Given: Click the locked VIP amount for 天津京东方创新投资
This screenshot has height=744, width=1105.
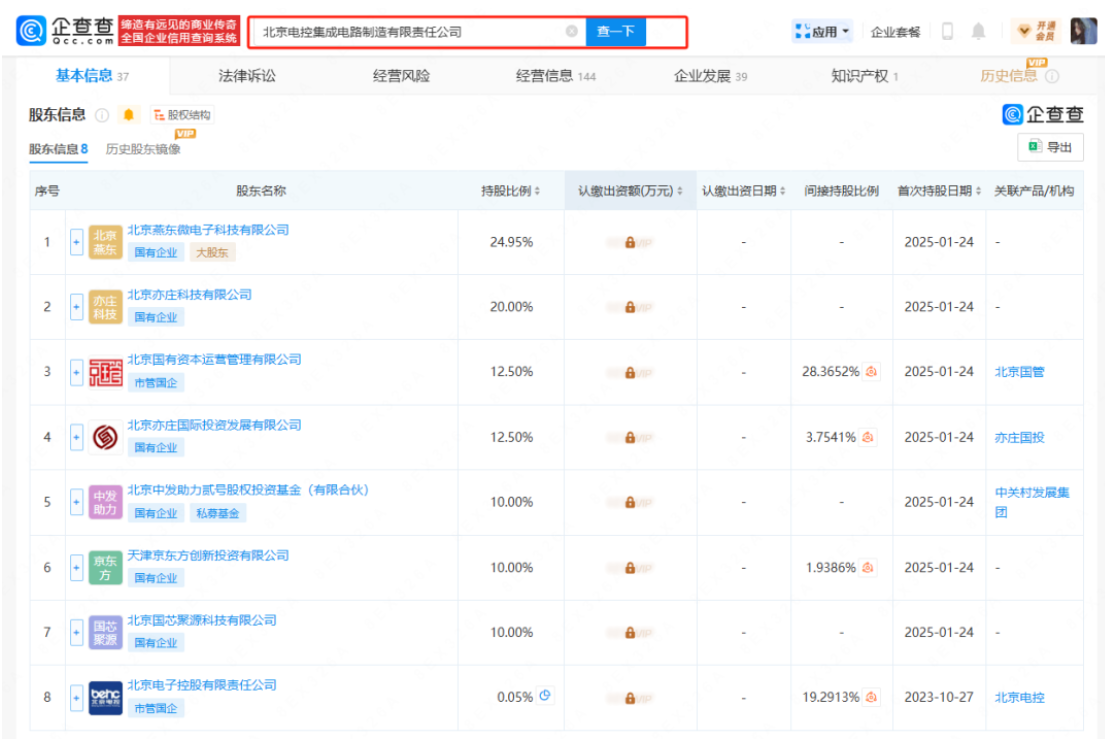Looking at the screenshot, I should tap(630, 568).
